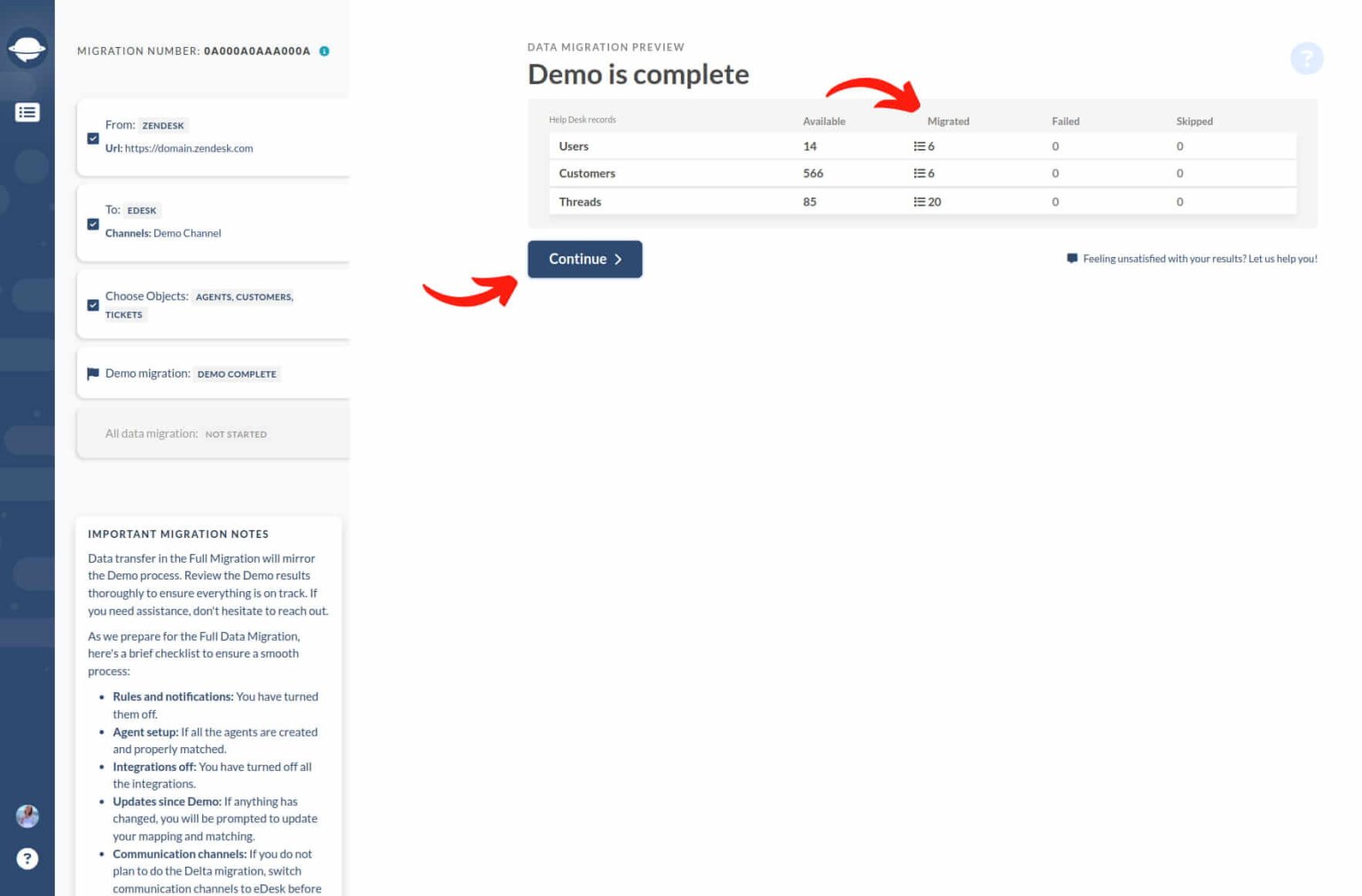Click the Continue button
The image size is (1362, 896).
585,259
